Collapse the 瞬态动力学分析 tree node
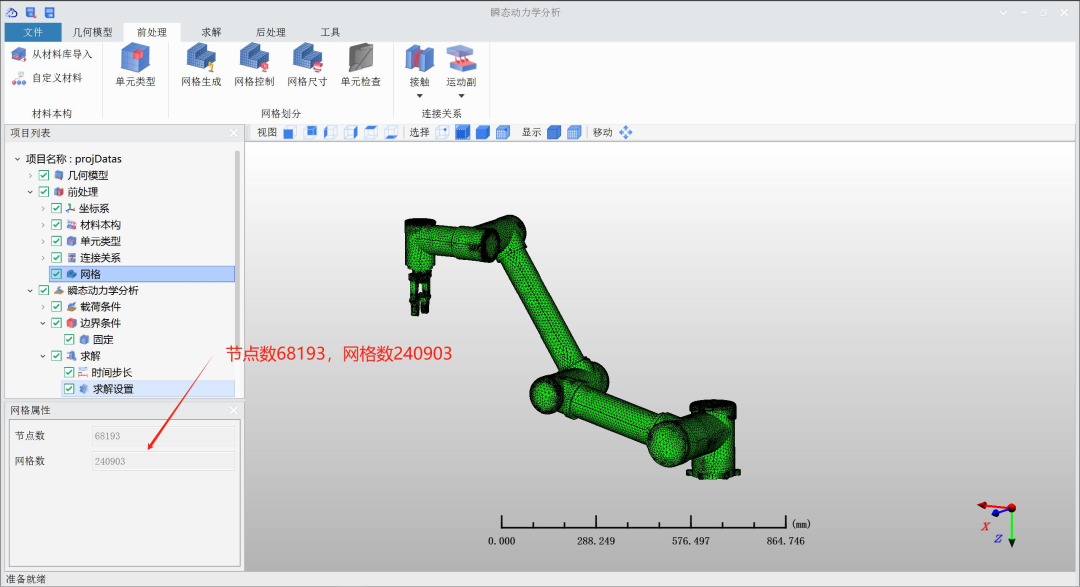Viewport: 1080px width, 587px height. [30, 291]
